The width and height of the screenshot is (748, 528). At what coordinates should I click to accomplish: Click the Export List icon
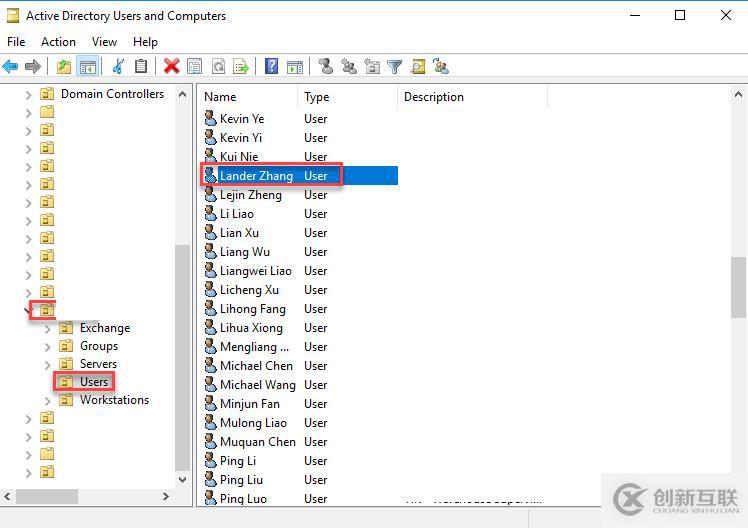(x=241, y=66)
